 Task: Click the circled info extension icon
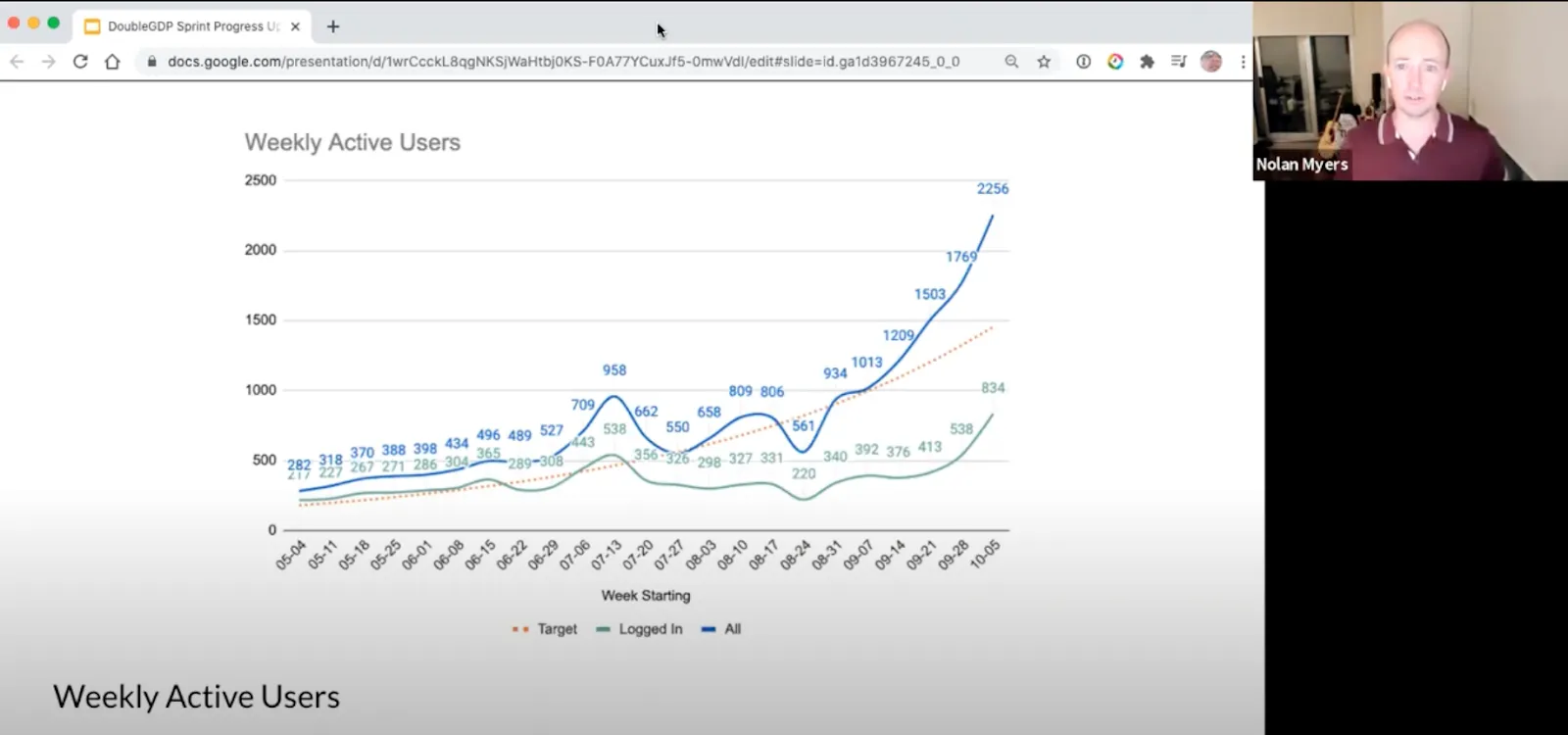pos(1083,62)
